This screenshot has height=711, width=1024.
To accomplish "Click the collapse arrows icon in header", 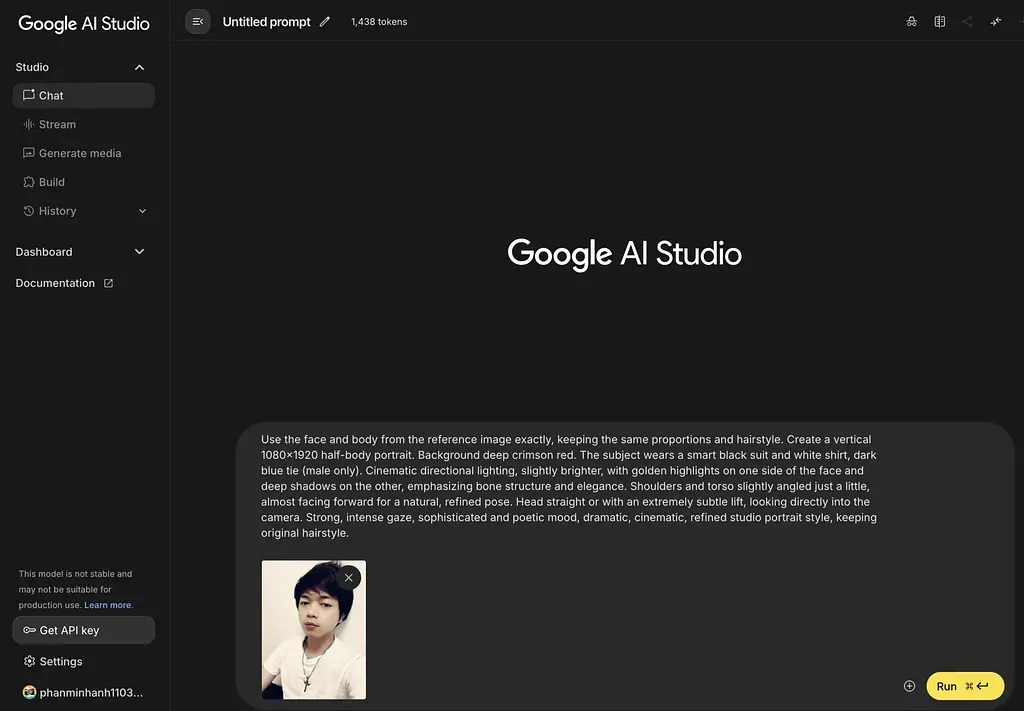I will click(x=995, y=21).
